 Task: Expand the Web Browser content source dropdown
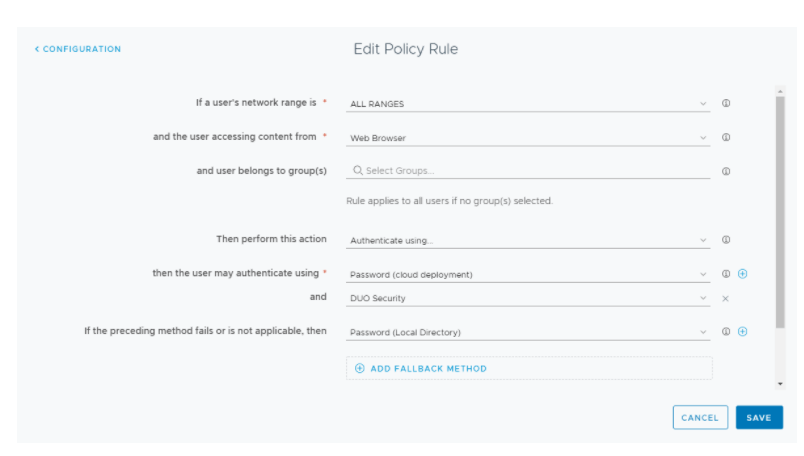tap(528, 138)
